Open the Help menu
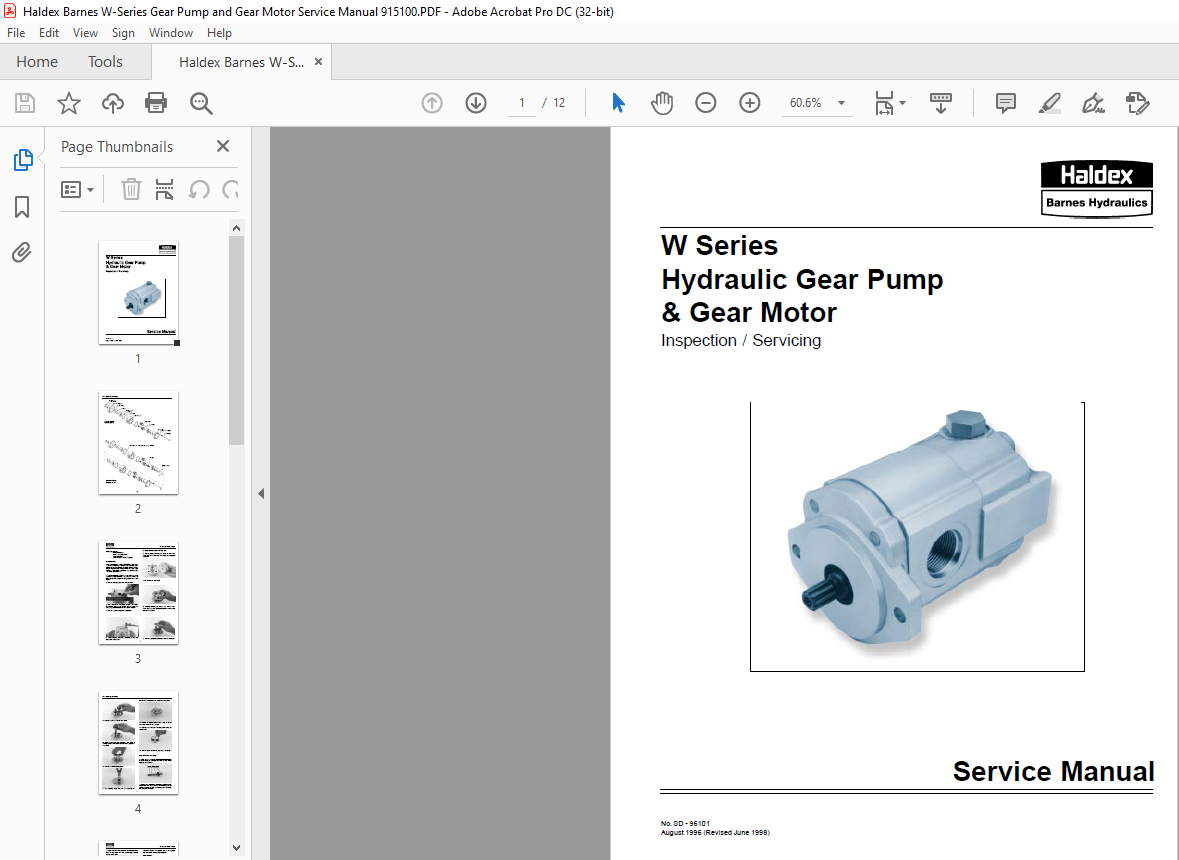Screen dimensions: 1179x860 (220, 32)
